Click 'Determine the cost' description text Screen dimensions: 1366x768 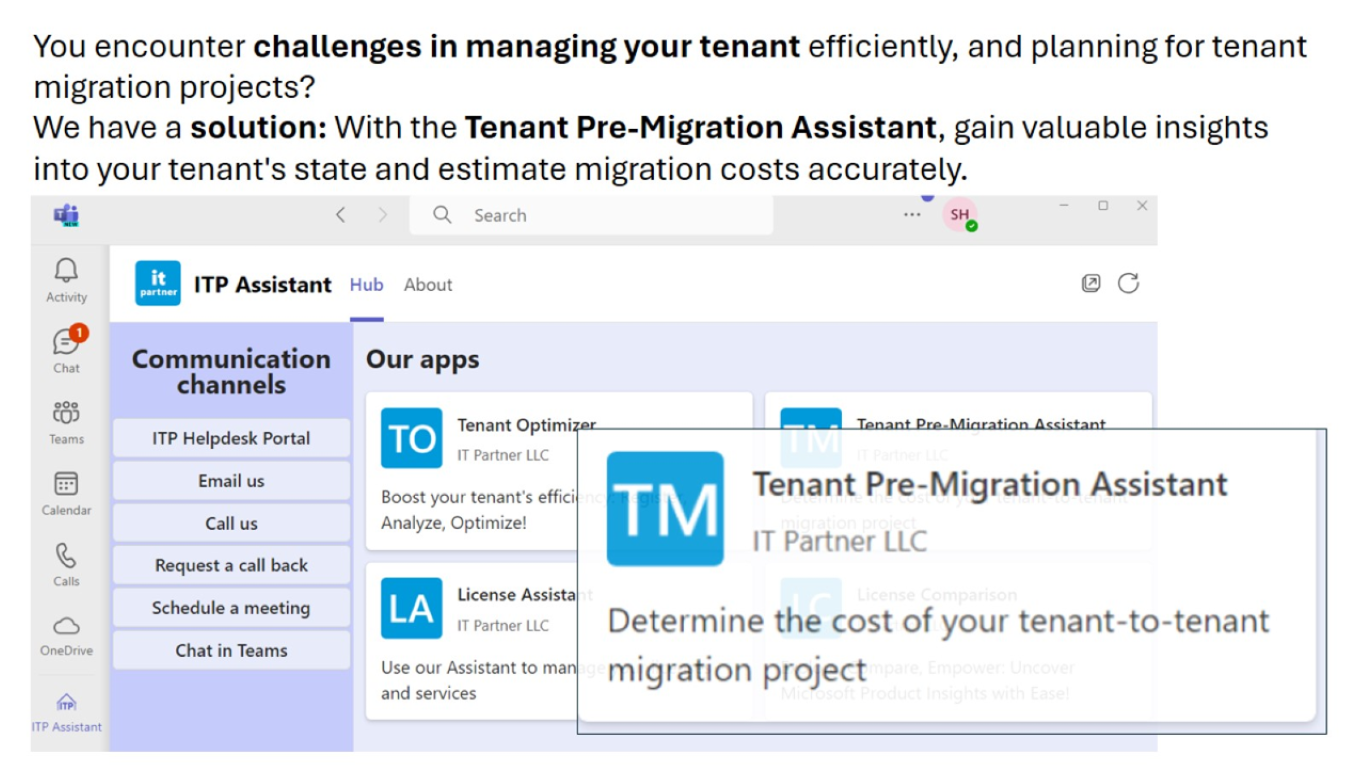tap(938, 644)
